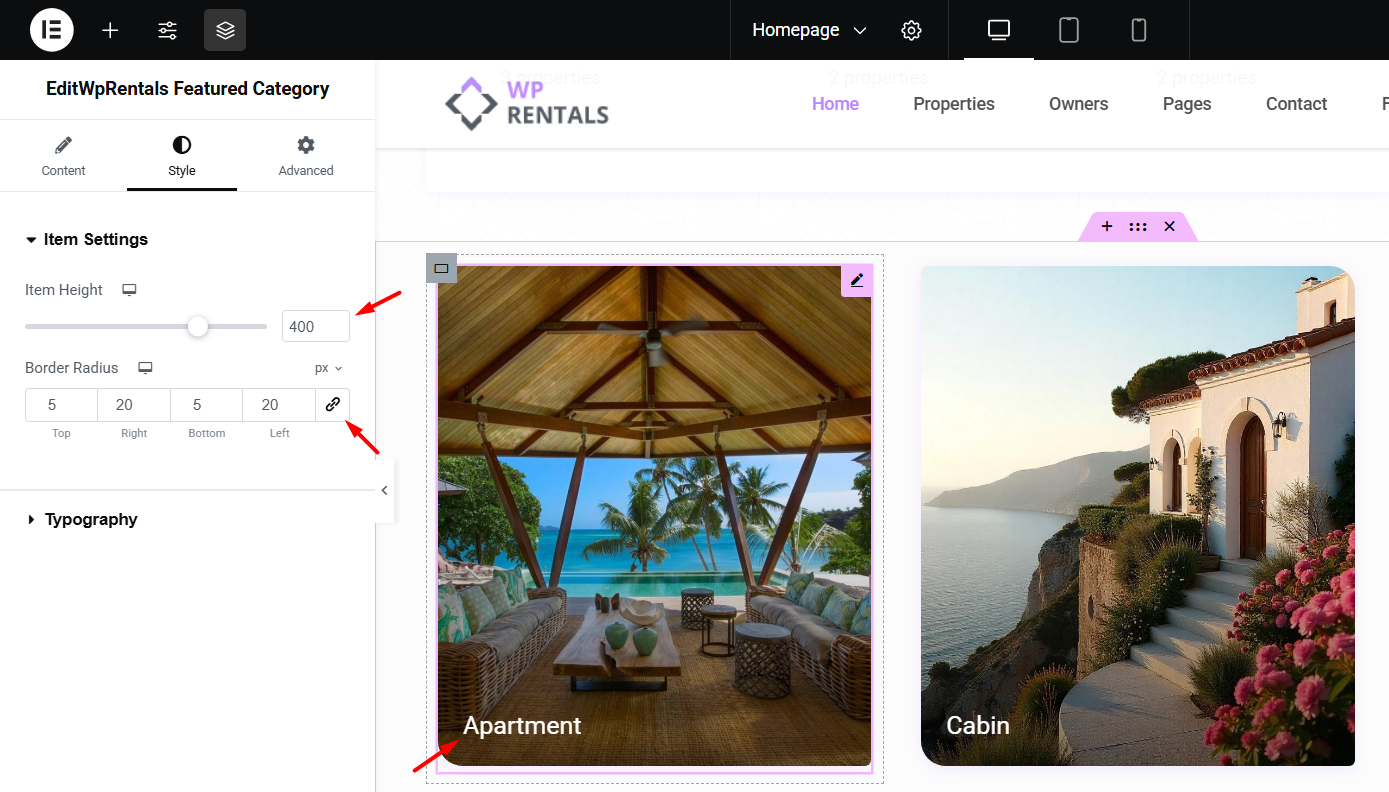Click the Properties navigation link
1389x792 pixels.
coord(953,104)
